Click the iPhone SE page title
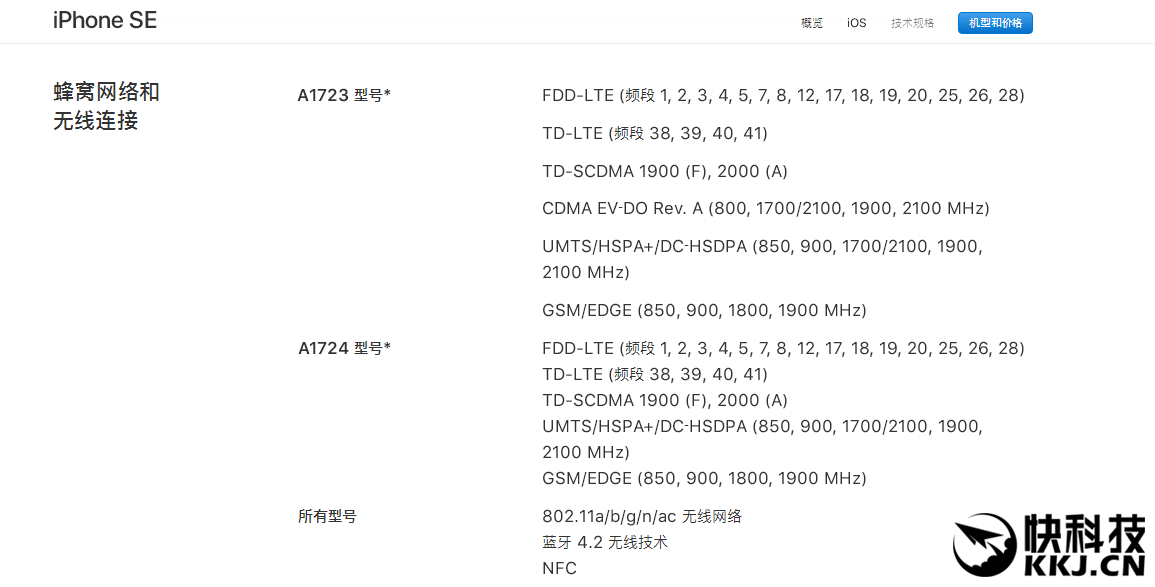 (105, 21)
